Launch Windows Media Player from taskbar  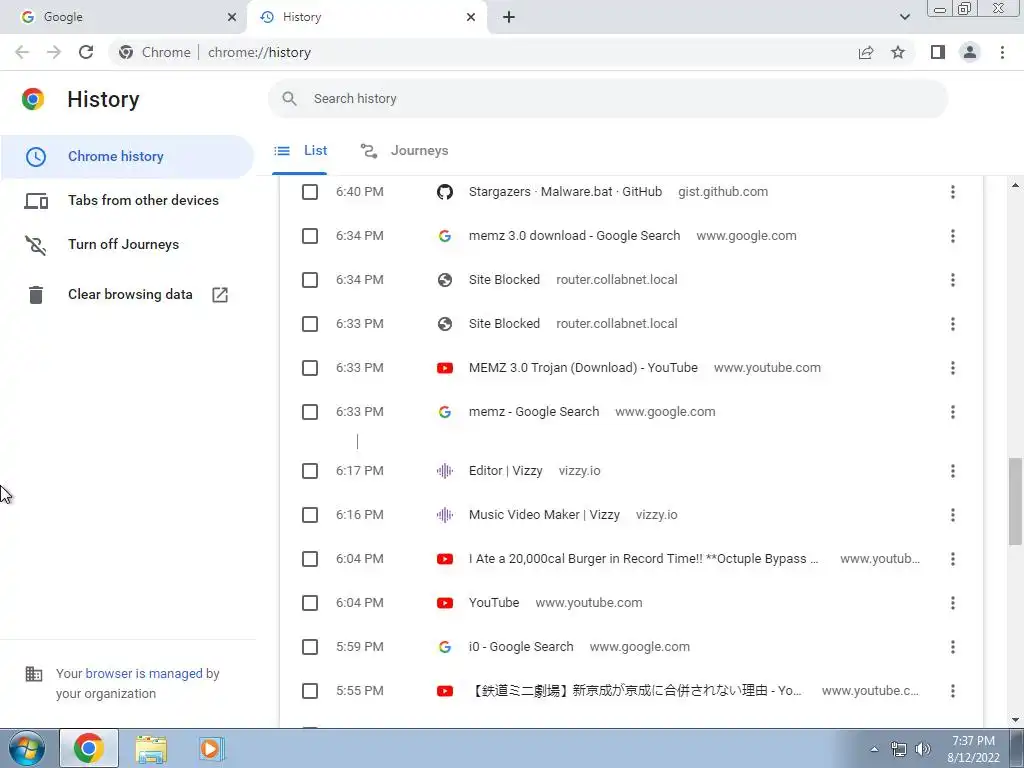(210, 749)
